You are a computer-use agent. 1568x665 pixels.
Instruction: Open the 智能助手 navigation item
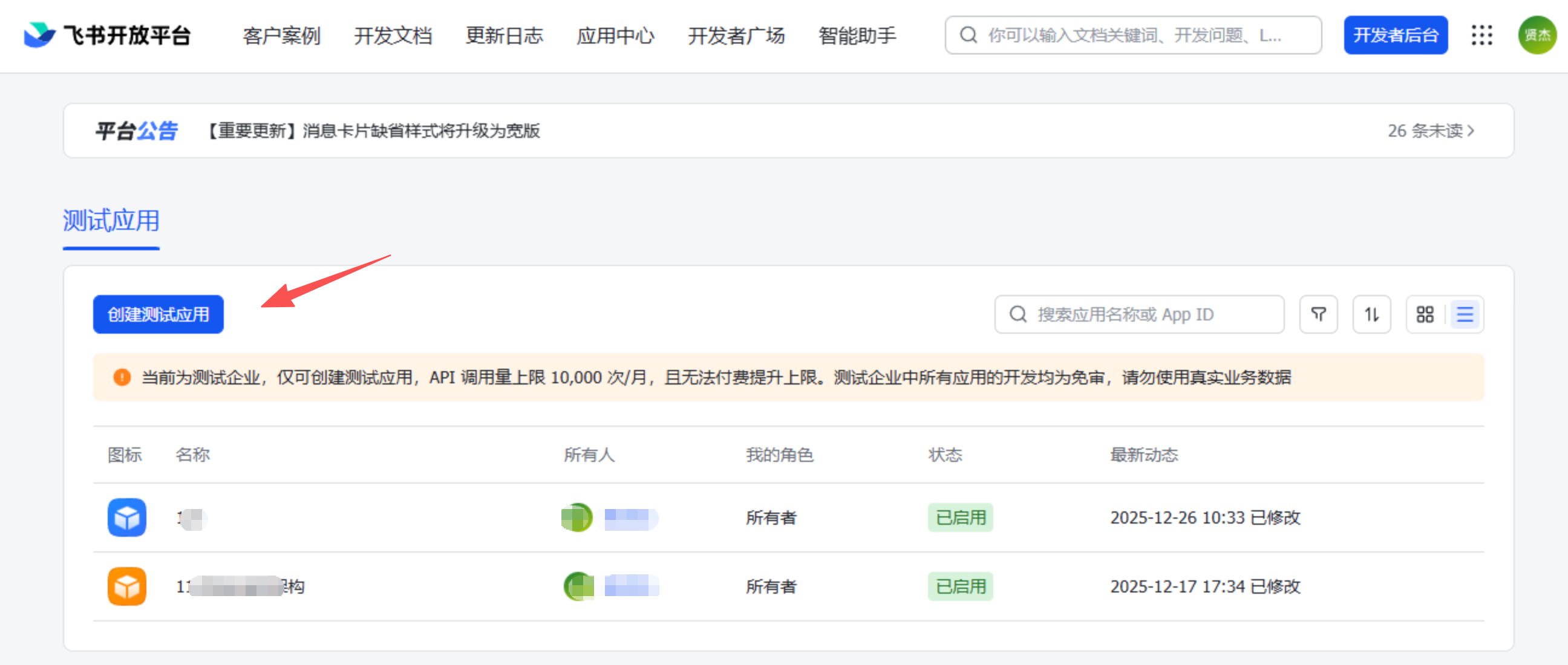pos(857,35)
